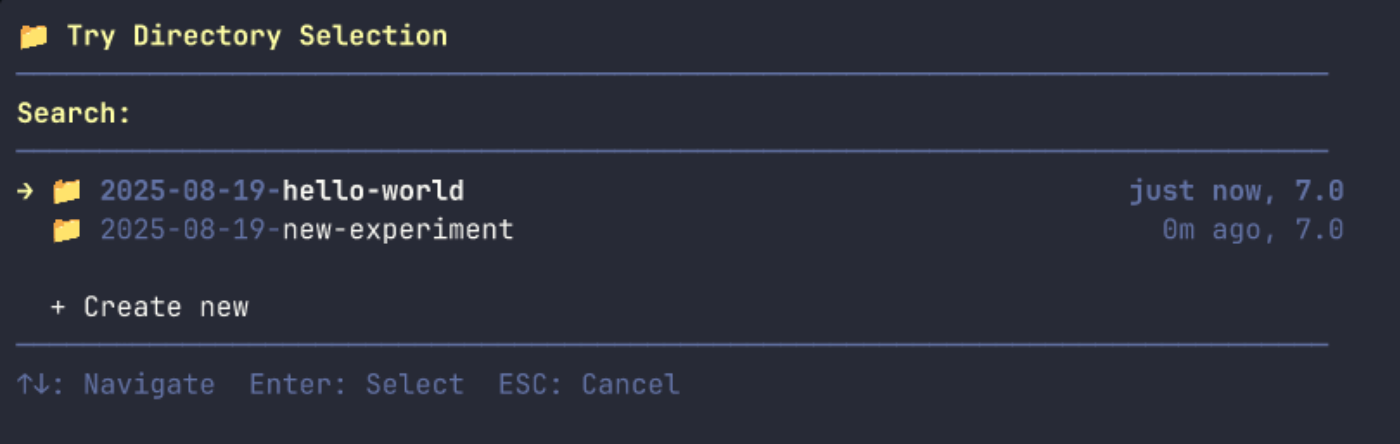
Task: Click the Search: label
Action: (74, 113)
